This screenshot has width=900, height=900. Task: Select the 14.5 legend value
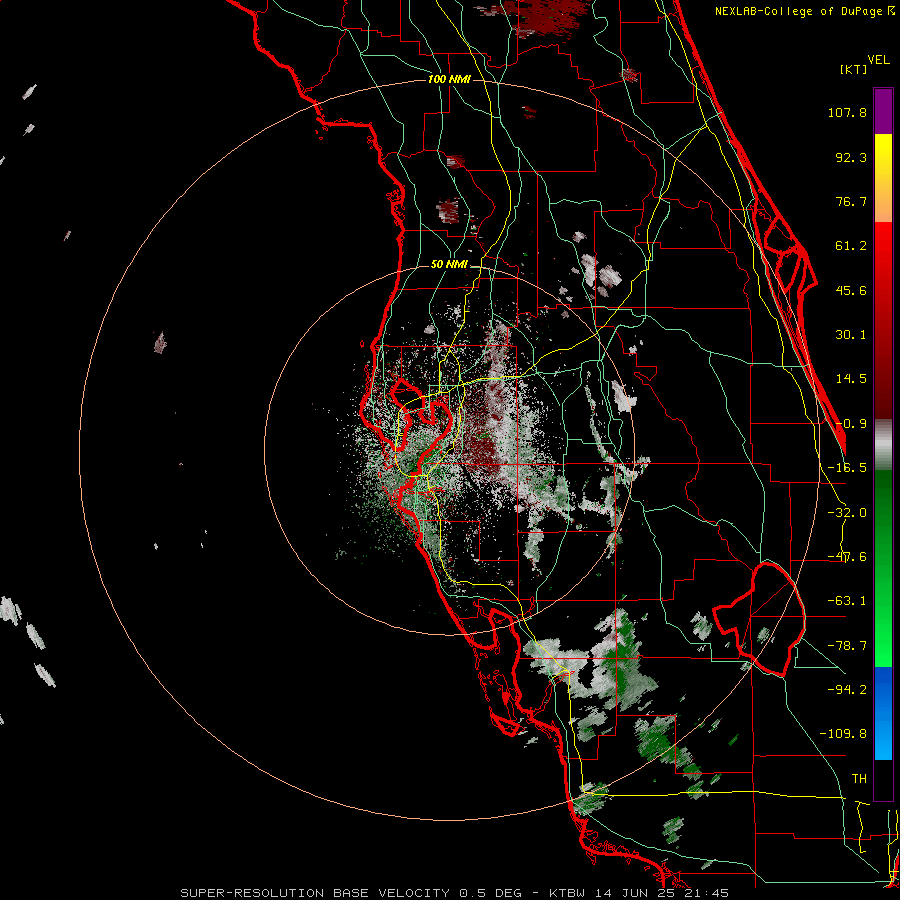851,379
